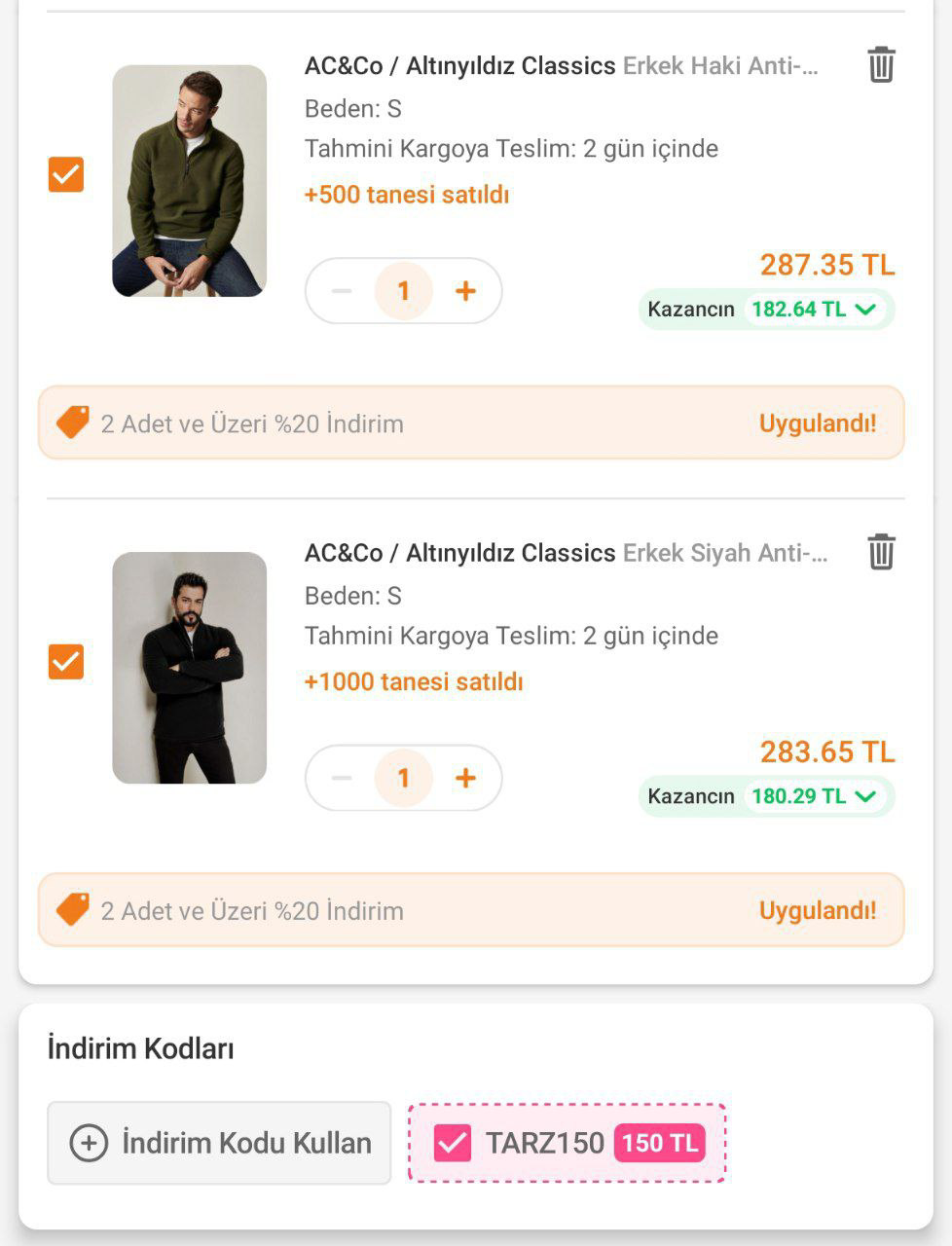Delete the Siyah sweater with trash icon
The image size is (952, 1246).
coord(881,552)
